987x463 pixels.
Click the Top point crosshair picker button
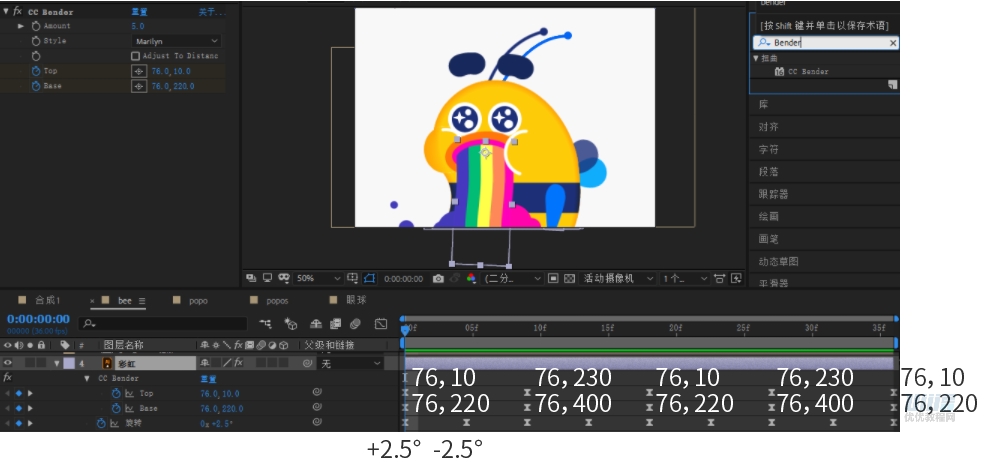click(139, 71)
